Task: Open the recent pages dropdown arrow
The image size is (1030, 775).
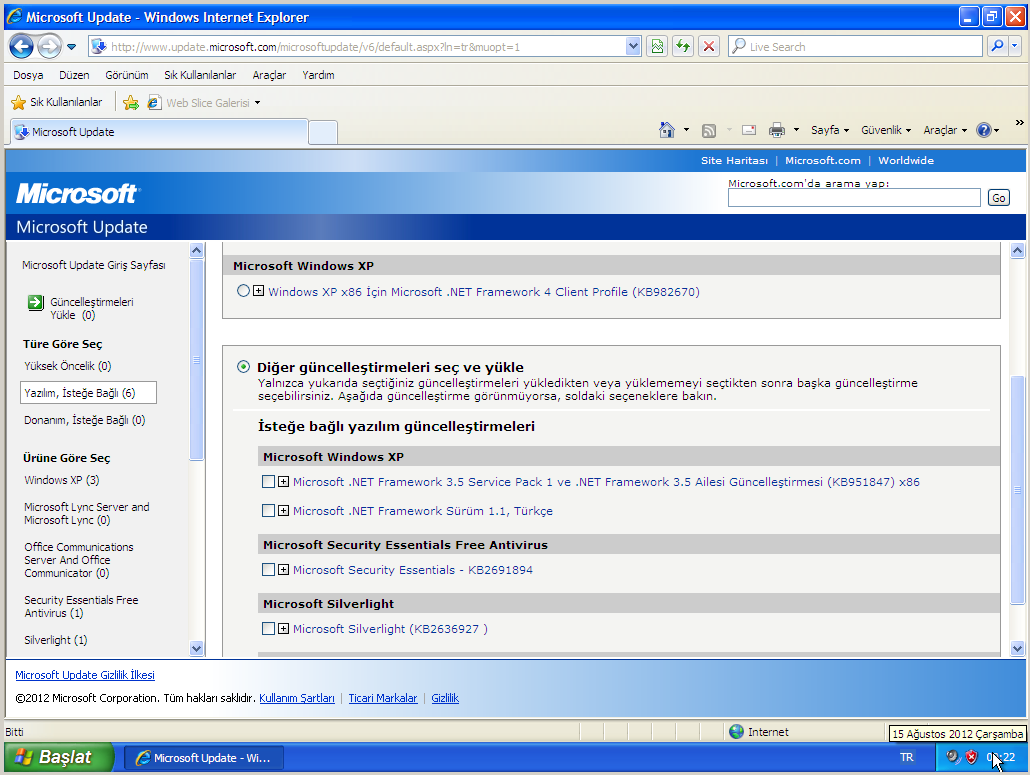Action: 72,47
